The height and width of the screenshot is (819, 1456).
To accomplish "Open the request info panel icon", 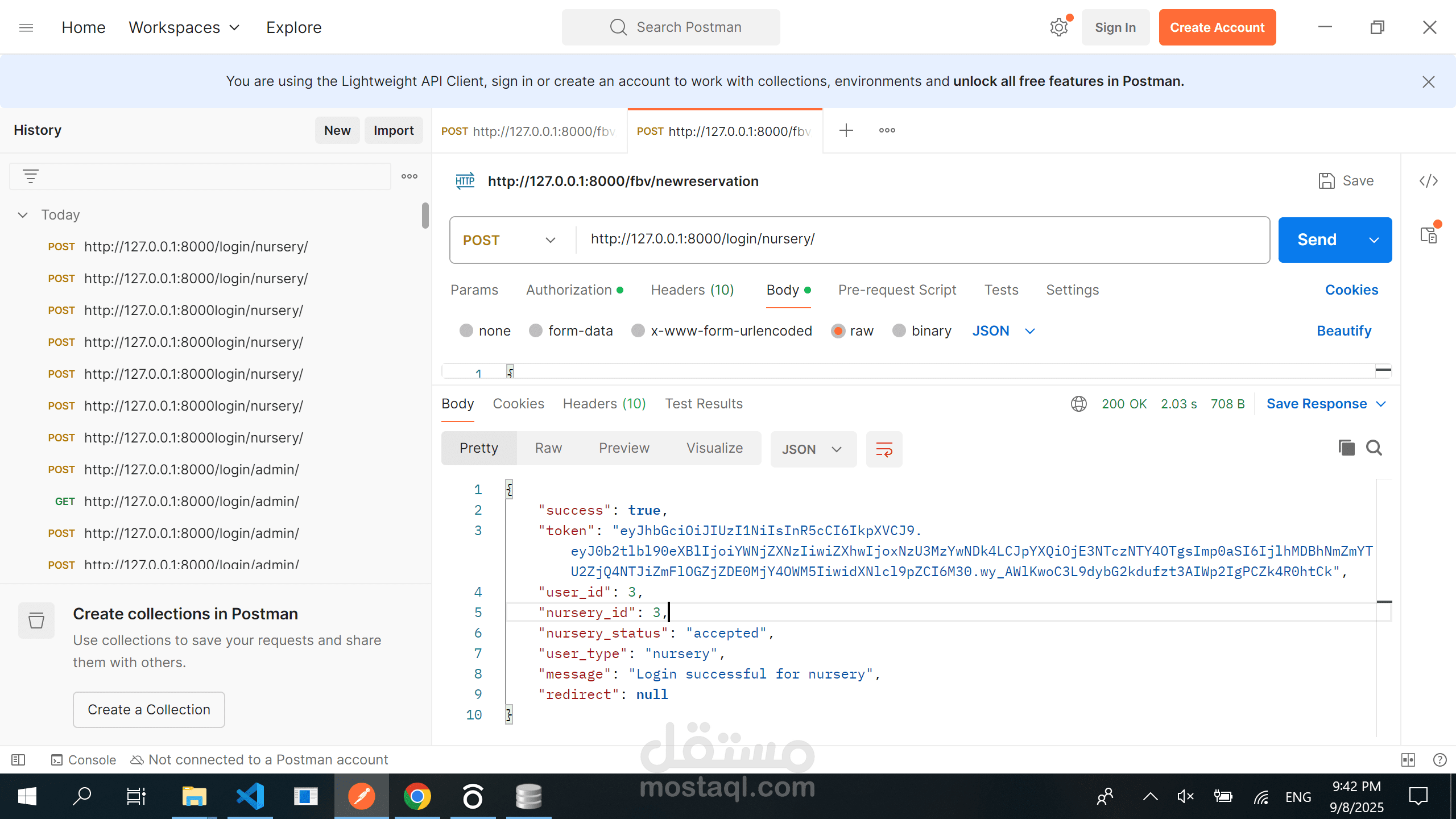I will [x=1429, y=234].
